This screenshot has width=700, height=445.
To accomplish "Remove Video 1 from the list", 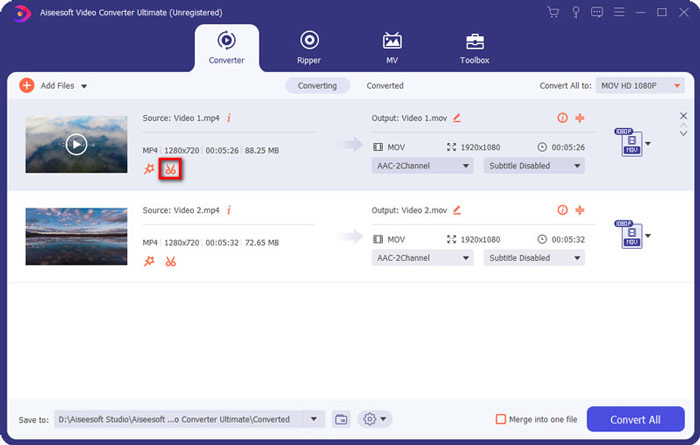I will coord(683,116).
